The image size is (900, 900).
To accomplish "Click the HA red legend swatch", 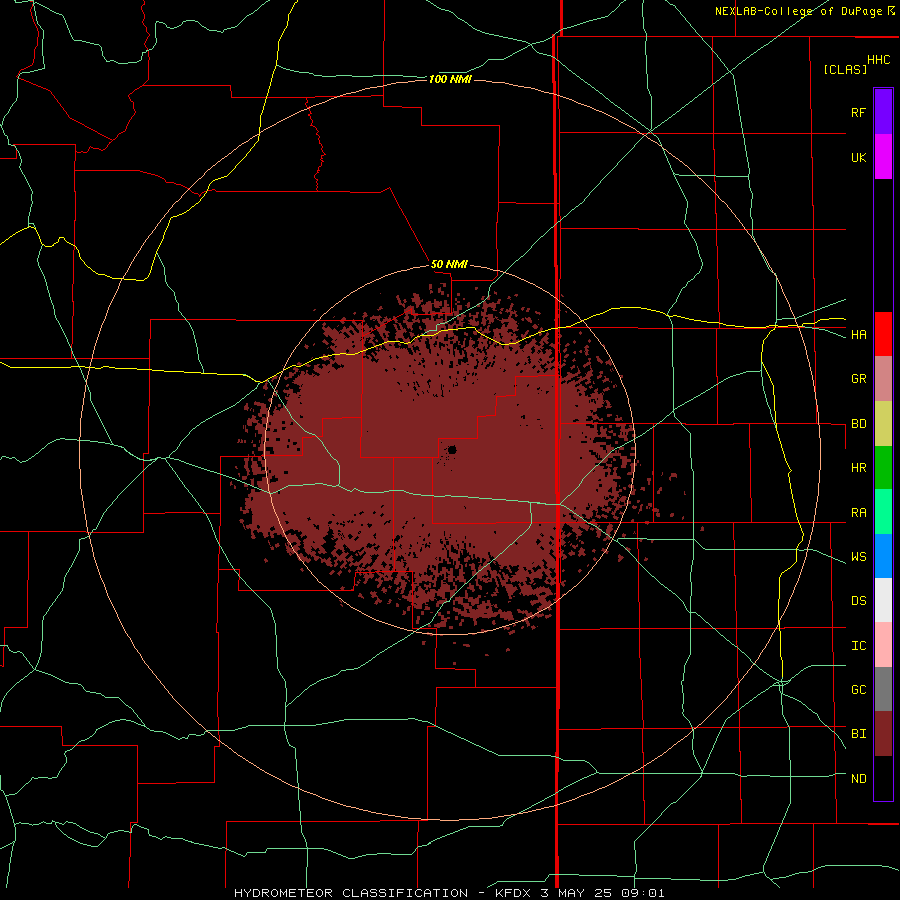I will 883,334.
